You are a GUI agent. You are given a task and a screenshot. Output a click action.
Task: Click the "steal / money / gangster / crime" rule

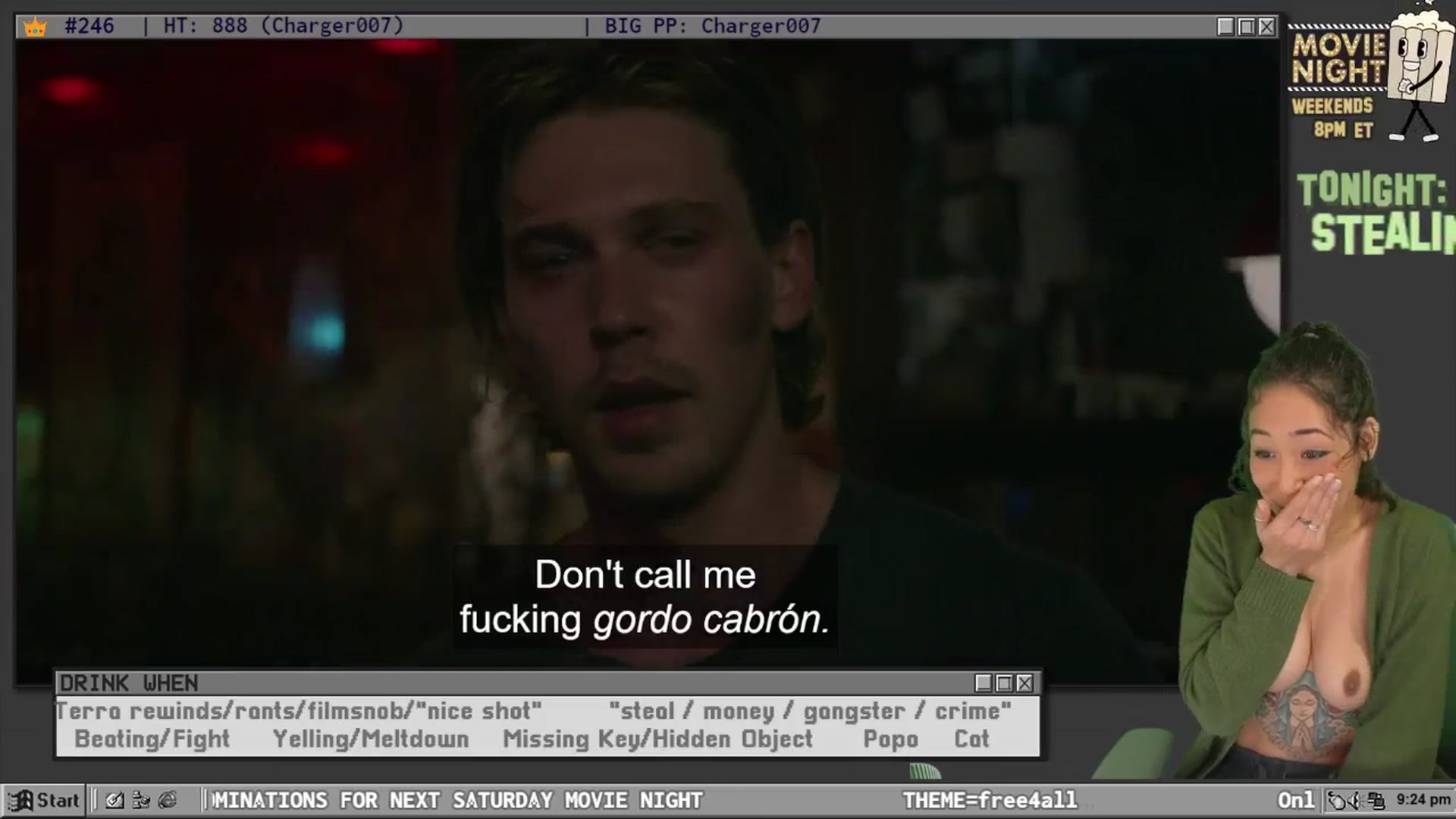pyautogui.click(x=810, y=711)
